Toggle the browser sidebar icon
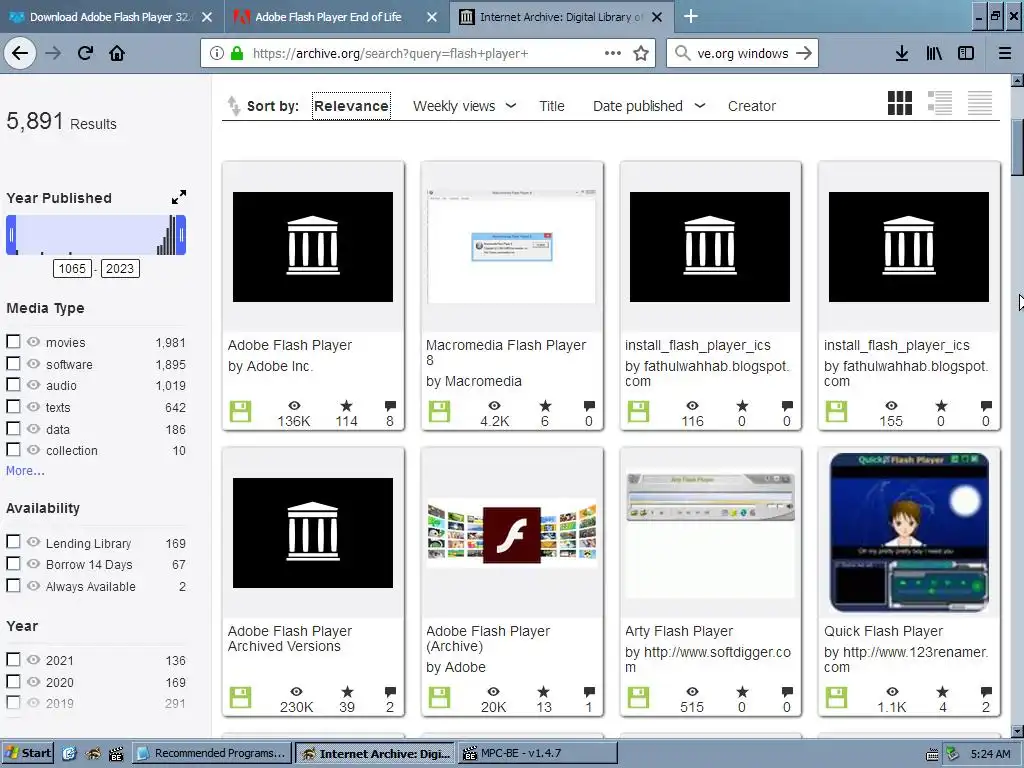The width and height of the screenshot is (1024, 768). click(966, 54)
